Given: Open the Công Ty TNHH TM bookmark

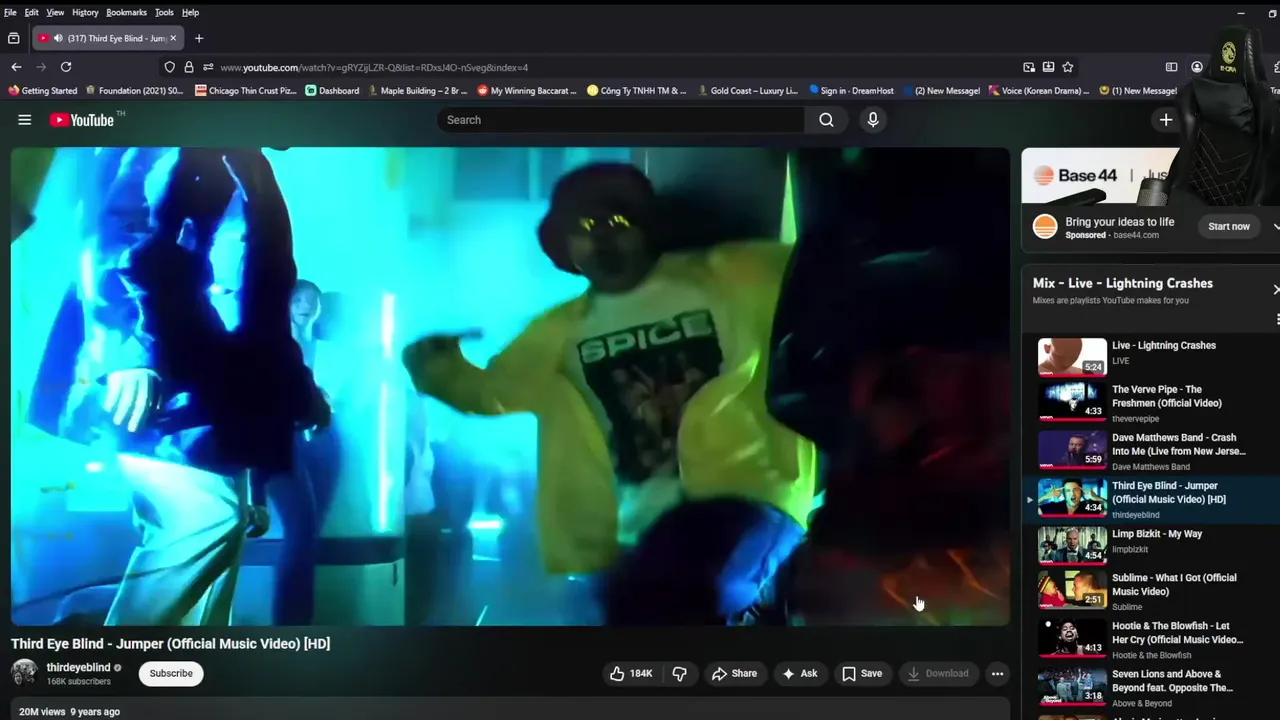Looking at the screenshot, I should pyautogui.click(x=637, y=91).
